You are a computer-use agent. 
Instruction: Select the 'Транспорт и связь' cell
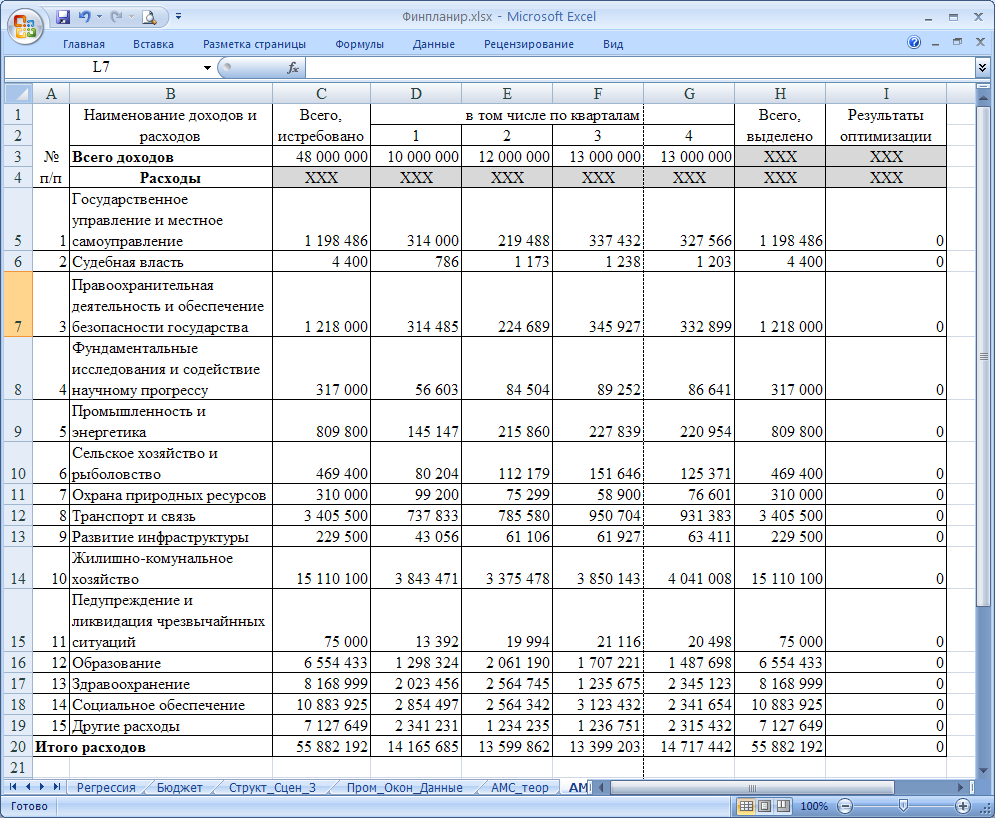click(x=171, y=515)
